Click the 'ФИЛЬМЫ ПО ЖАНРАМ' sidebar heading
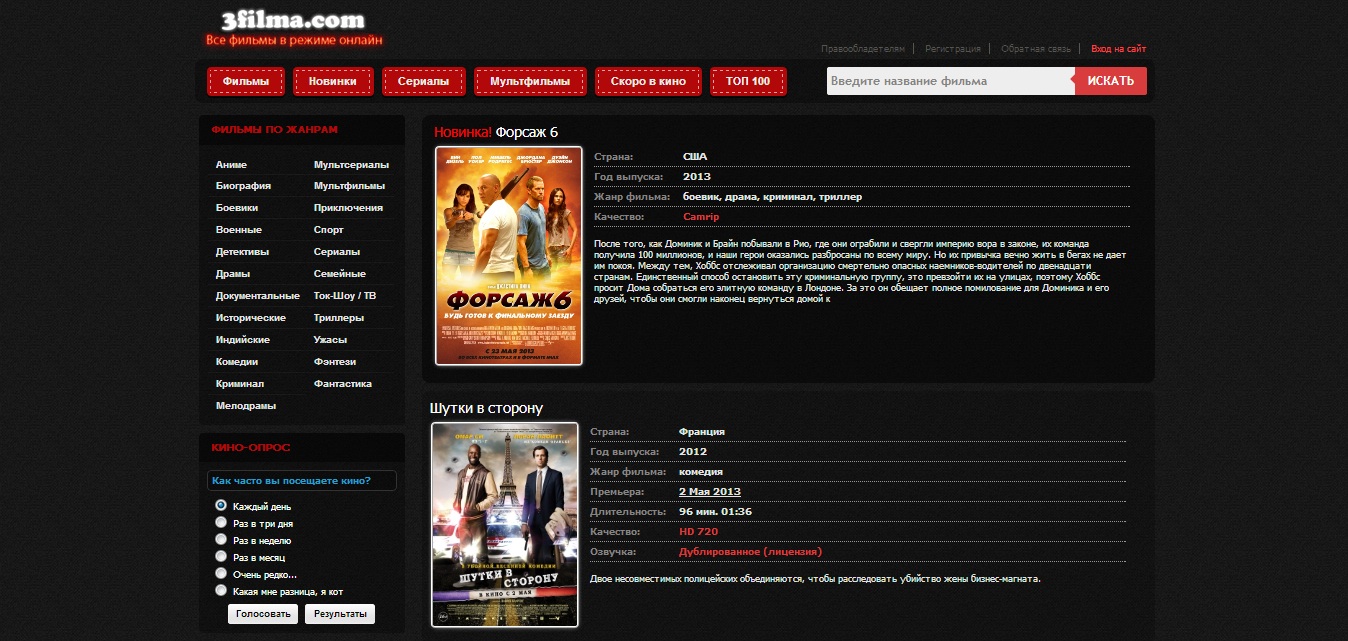Image resolution: width=1348 pixels, height=641 pixels. tap(274, 129)
